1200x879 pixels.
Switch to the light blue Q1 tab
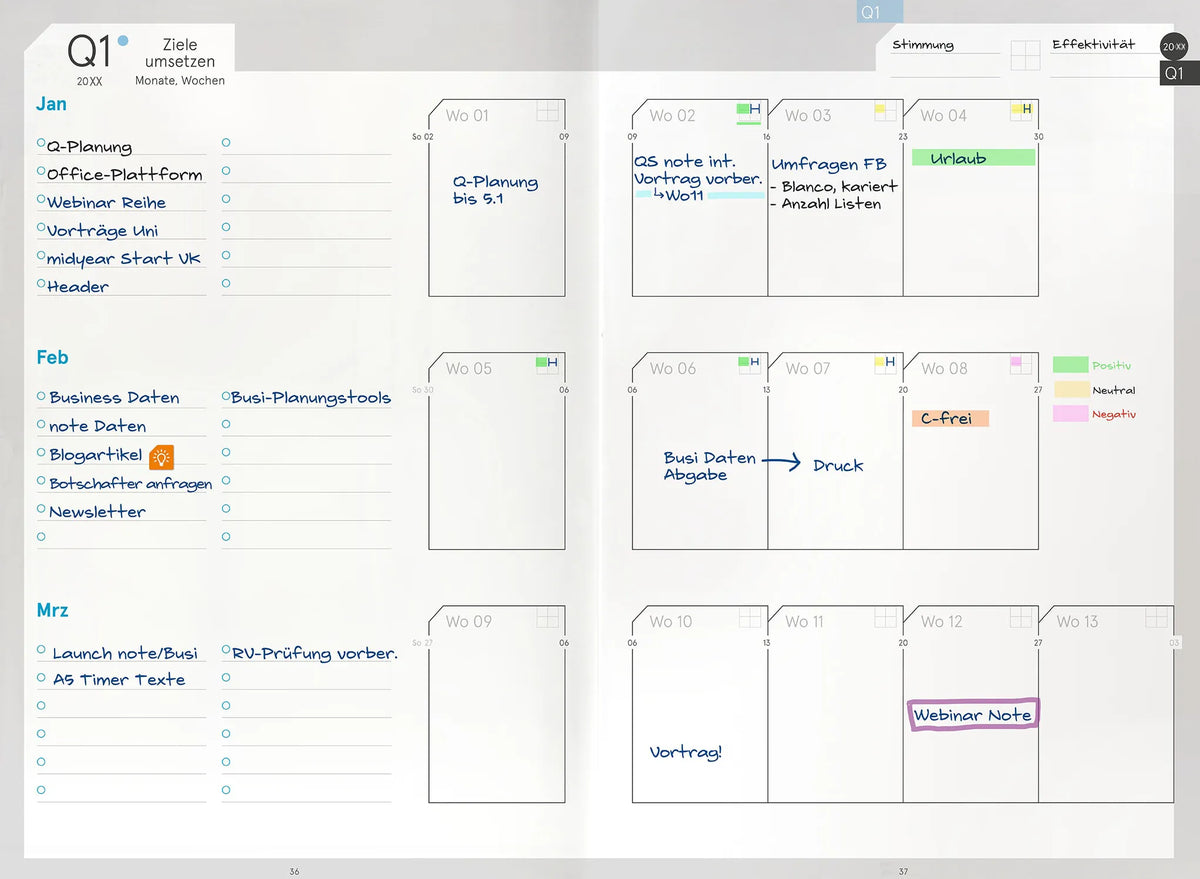coord(880,12)
